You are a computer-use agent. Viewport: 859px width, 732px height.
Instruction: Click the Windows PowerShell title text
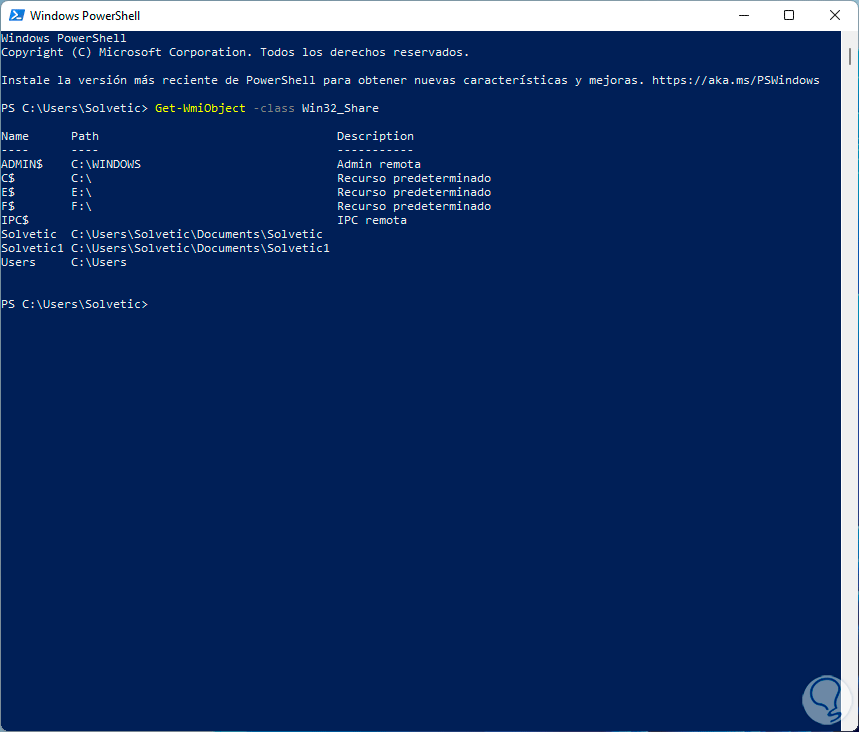[x=85, y=16]
